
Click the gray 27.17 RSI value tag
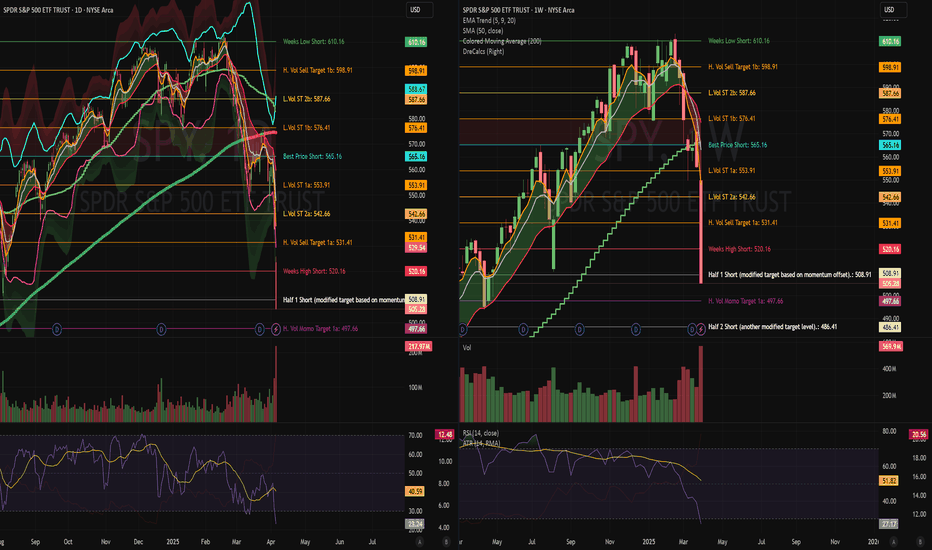click(889, 524)
